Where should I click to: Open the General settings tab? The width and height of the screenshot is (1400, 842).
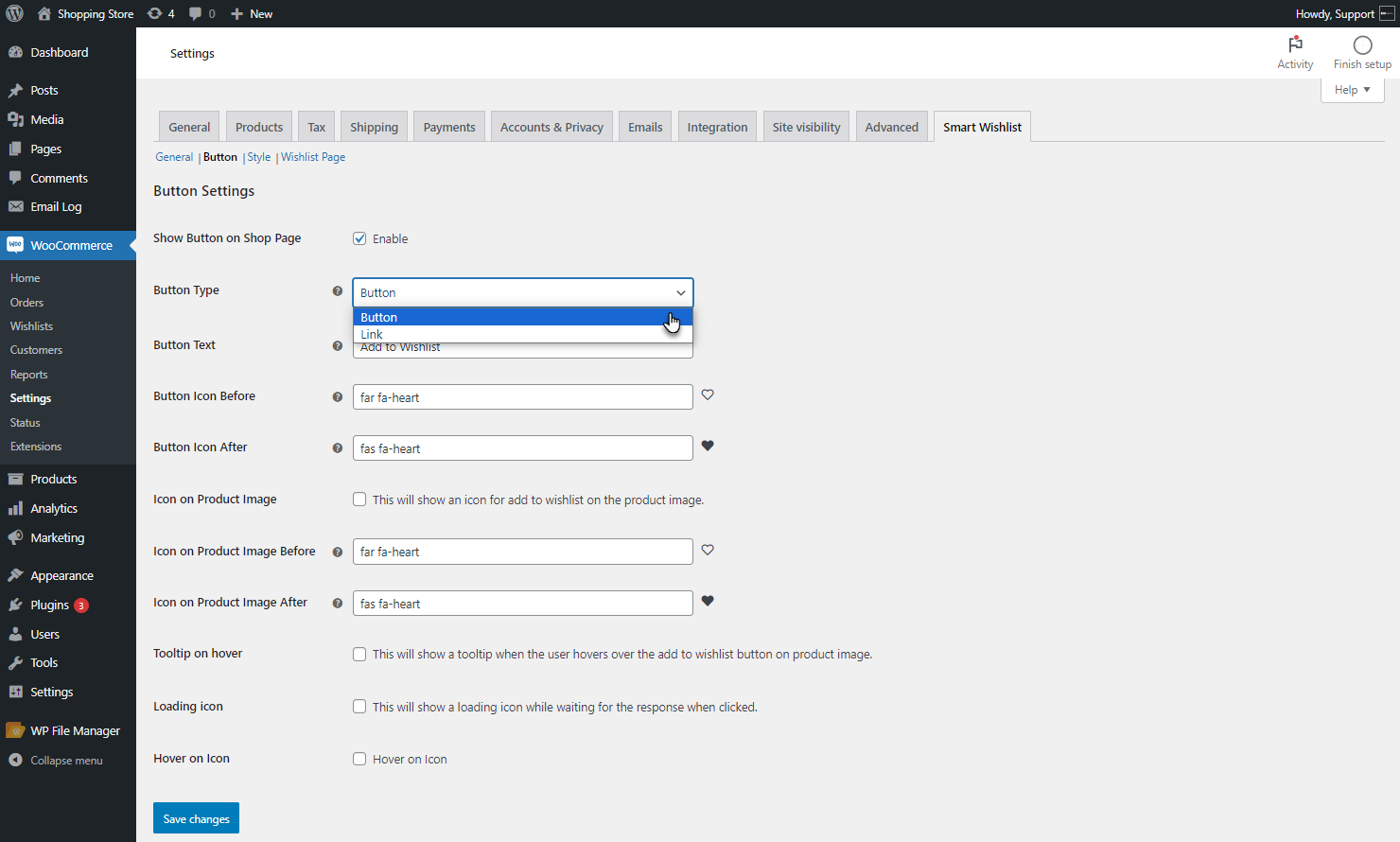(189, 127)
